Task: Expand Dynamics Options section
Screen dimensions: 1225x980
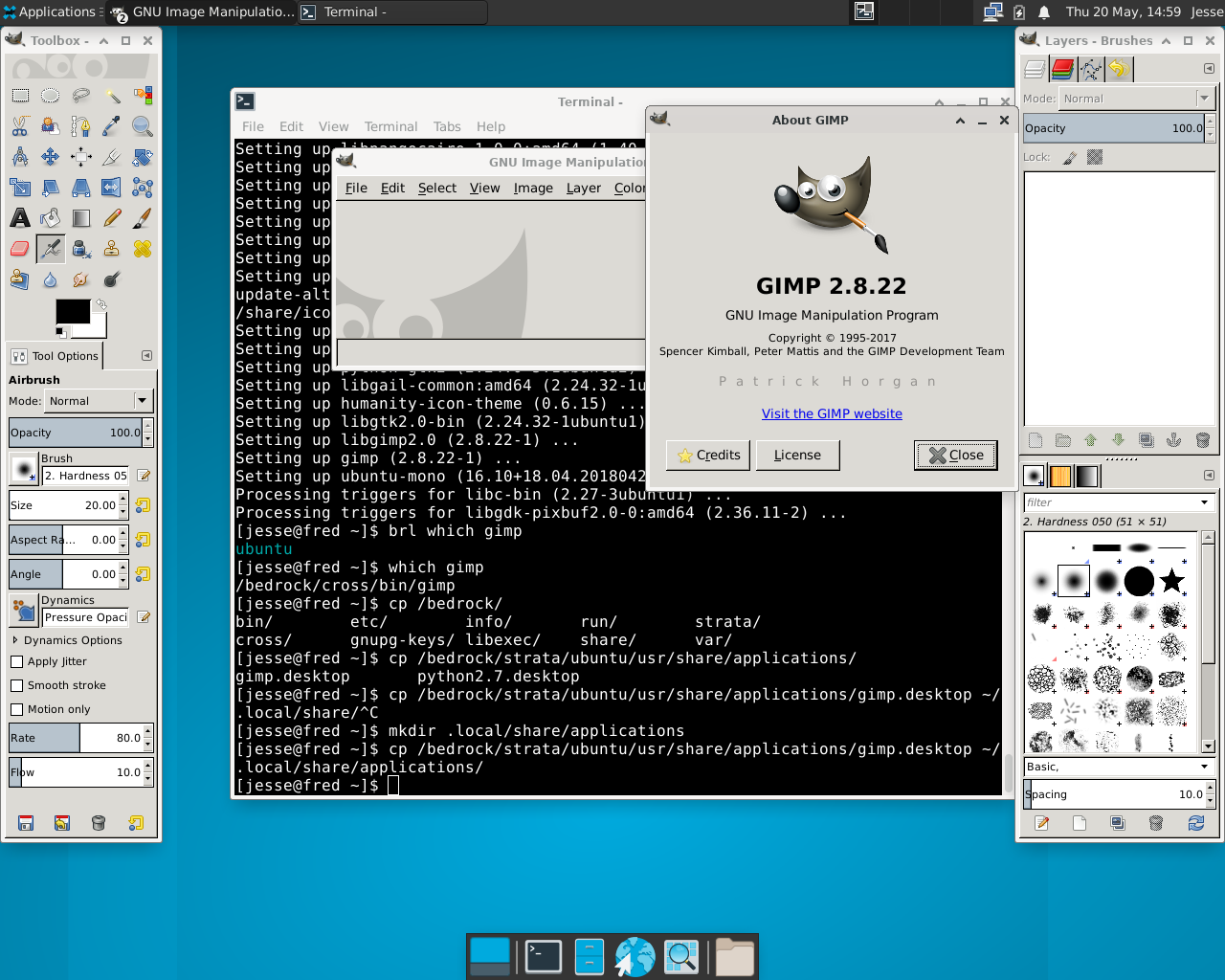Action: 15,640
